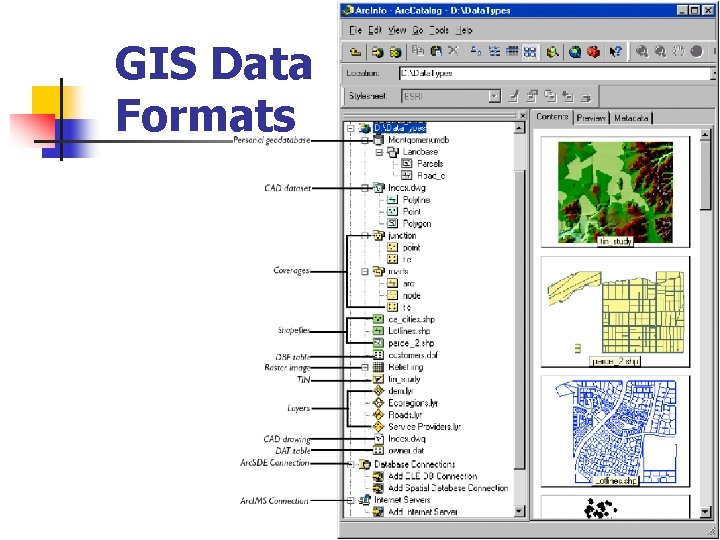Select customers.dbf table
Screen dimensions: 720x540
tap(413, 355)
